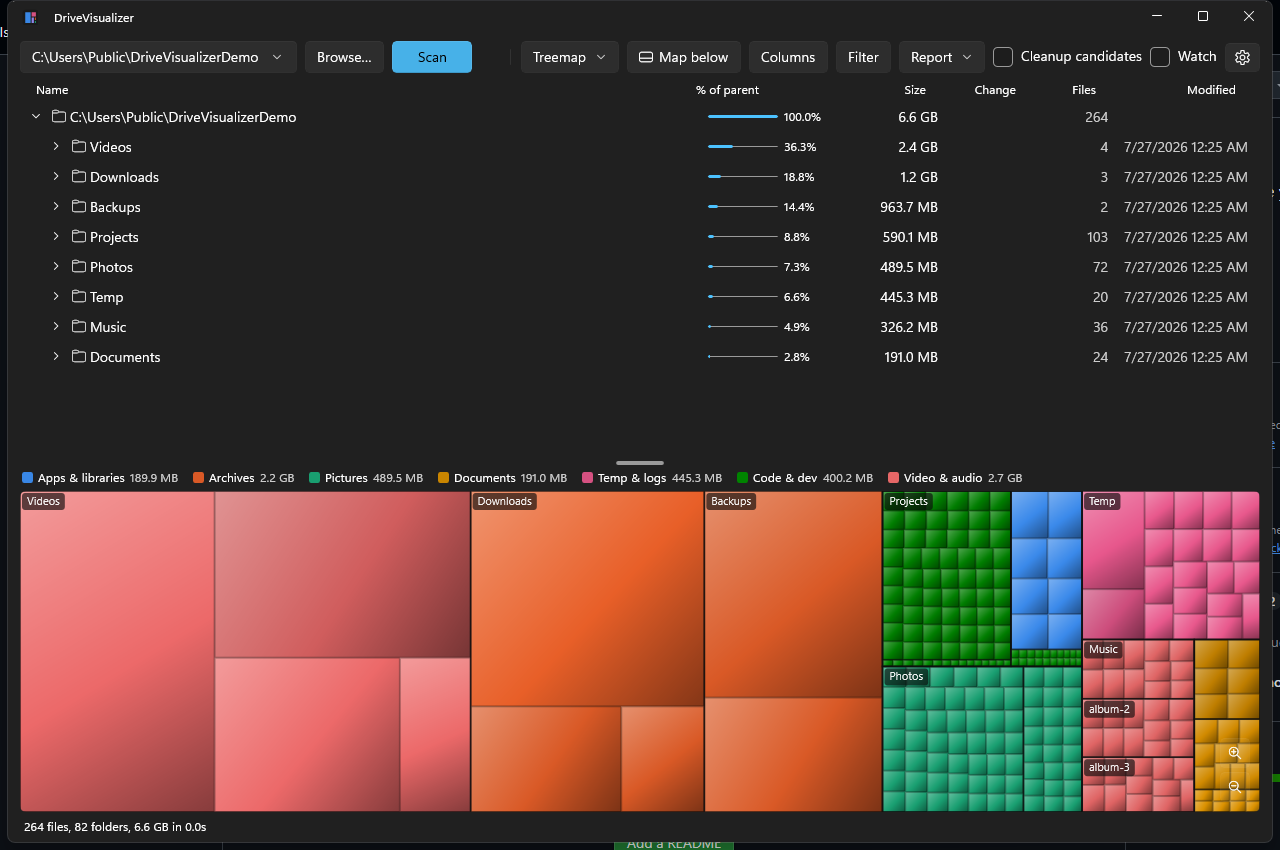Click the DriveVisualizer app logo icon
This screenshot has width=1280, height=850.
click(x=31, y=17)
